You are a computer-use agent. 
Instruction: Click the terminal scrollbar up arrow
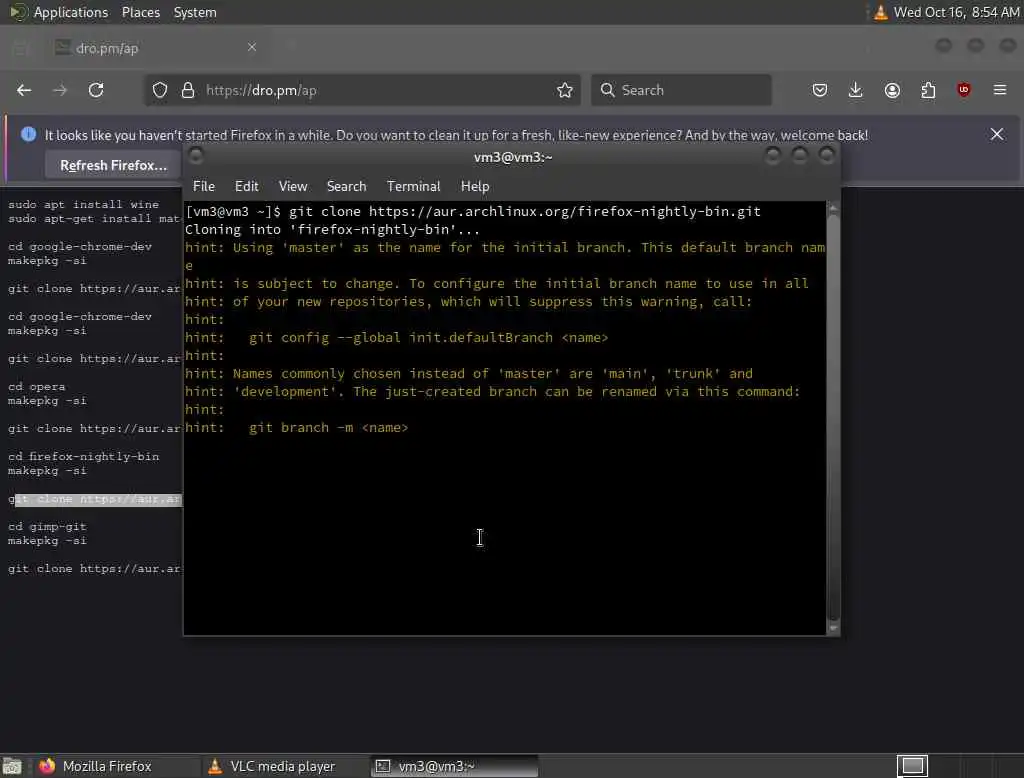pyautogui.click(x=833, y=208)
